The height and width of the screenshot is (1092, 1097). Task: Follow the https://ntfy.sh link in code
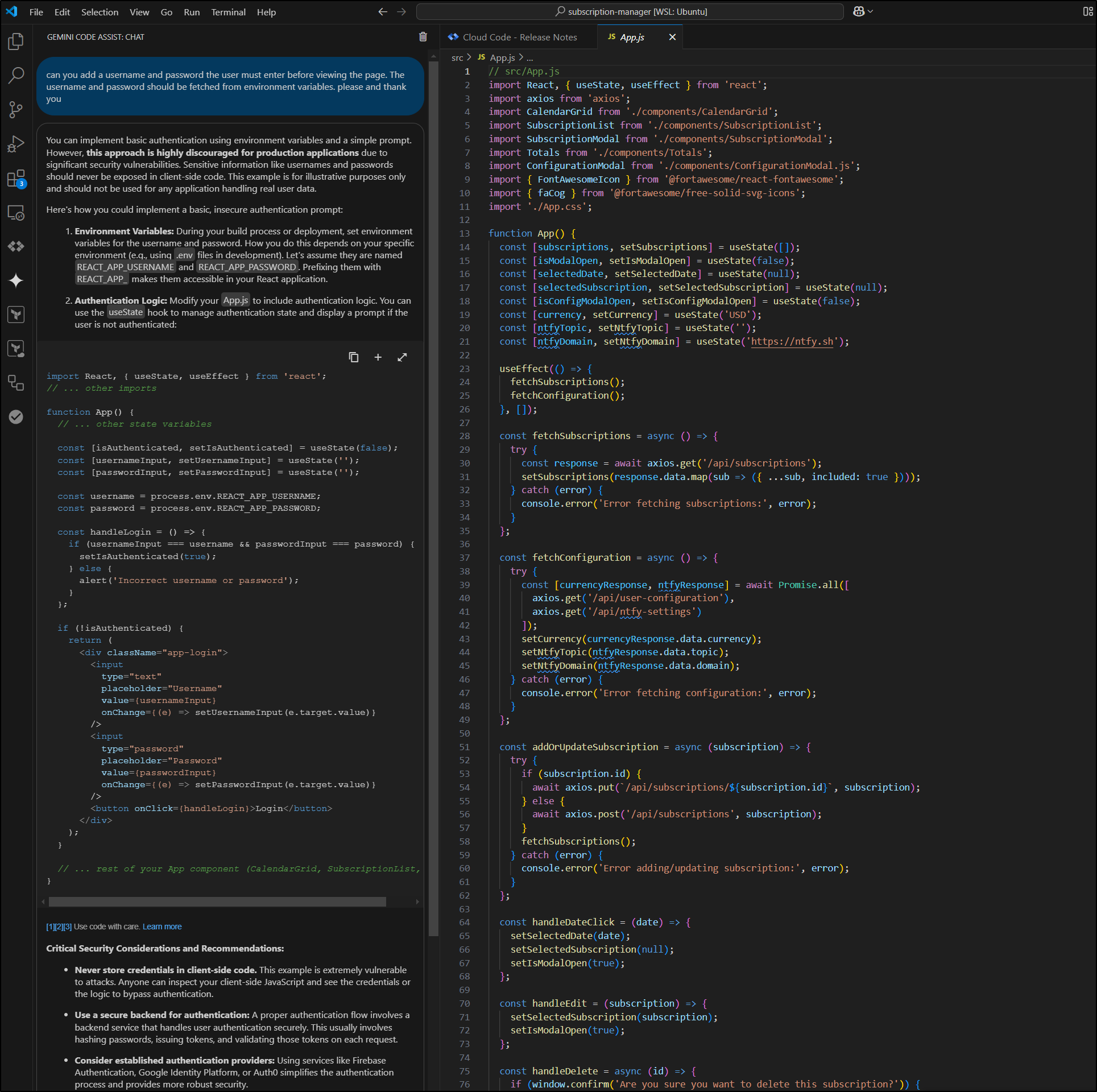tap(792, 341)
